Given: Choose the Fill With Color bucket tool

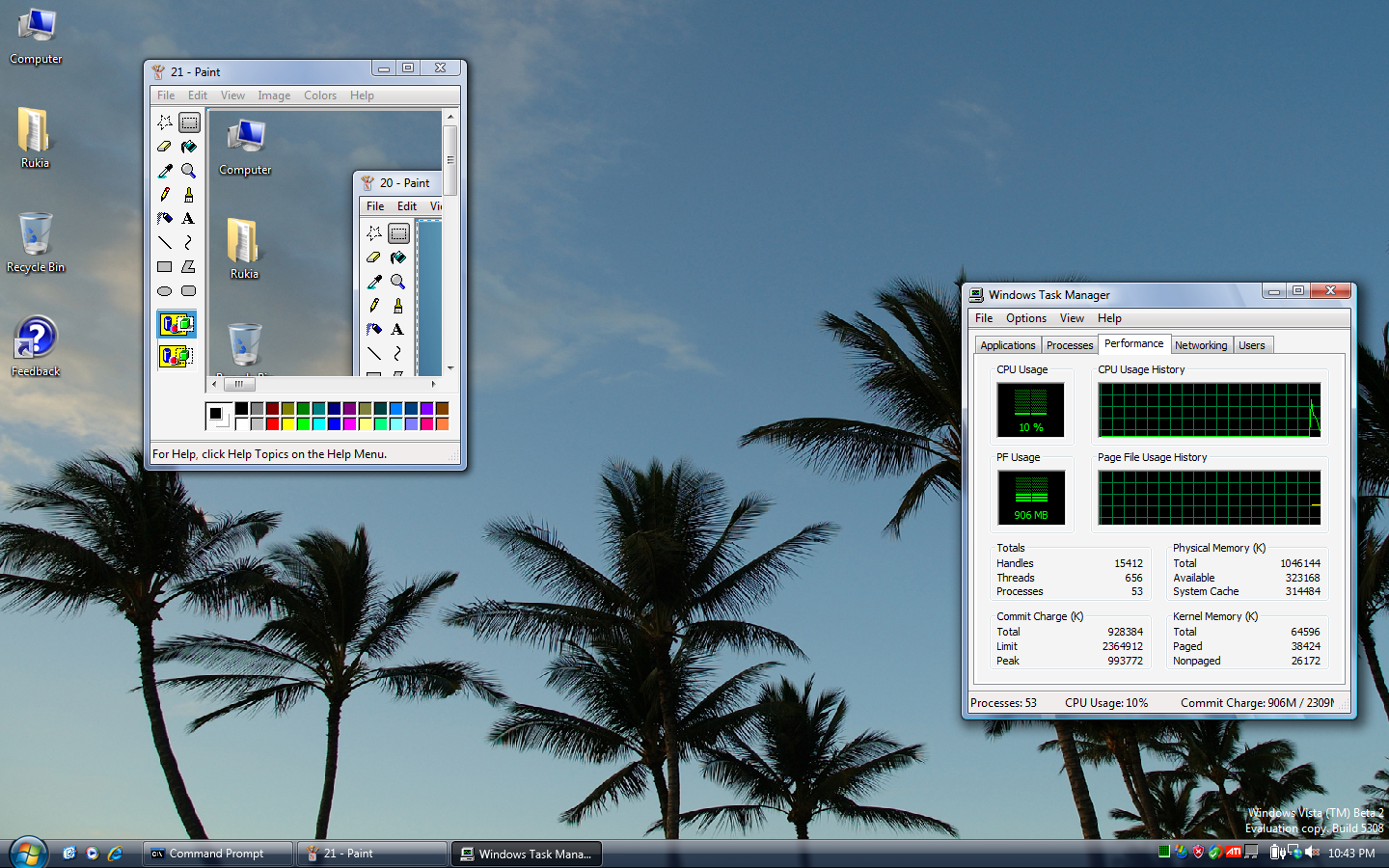Looking at the screenshot, I should (189, 147).
